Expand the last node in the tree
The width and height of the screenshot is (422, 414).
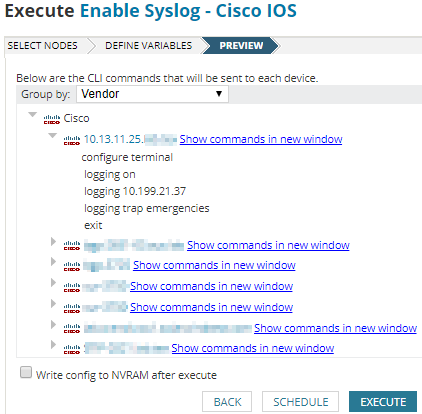coord(53,344)
